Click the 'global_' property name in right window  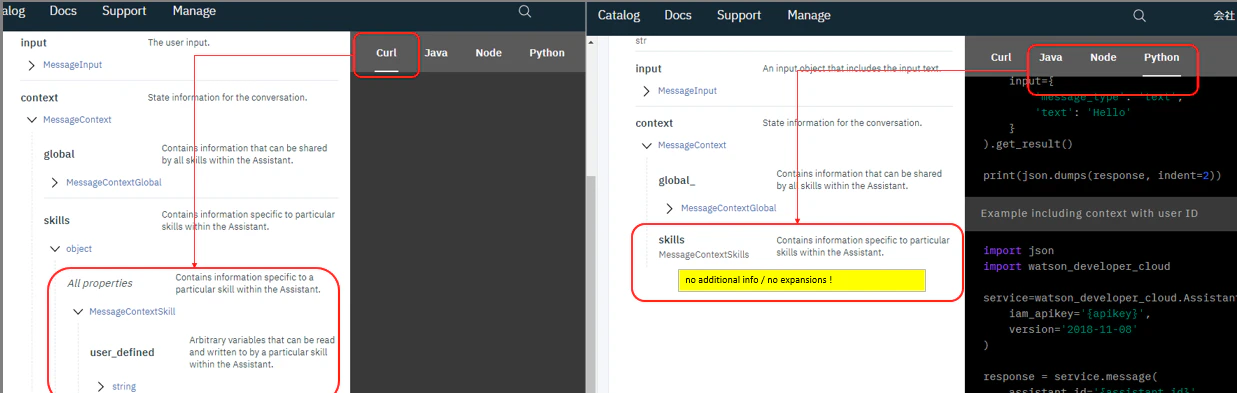point(676,181)
